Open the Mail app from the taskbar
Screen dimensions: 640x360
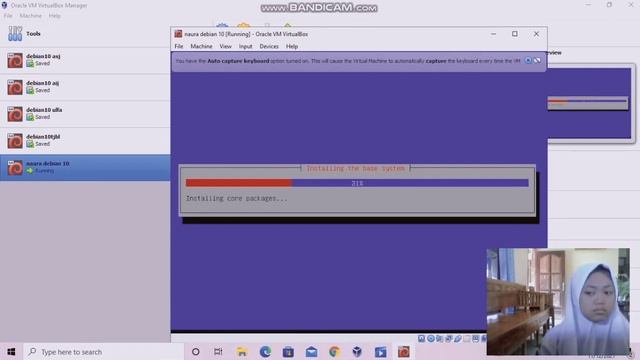pyautogui.click(x=311, y=352)
